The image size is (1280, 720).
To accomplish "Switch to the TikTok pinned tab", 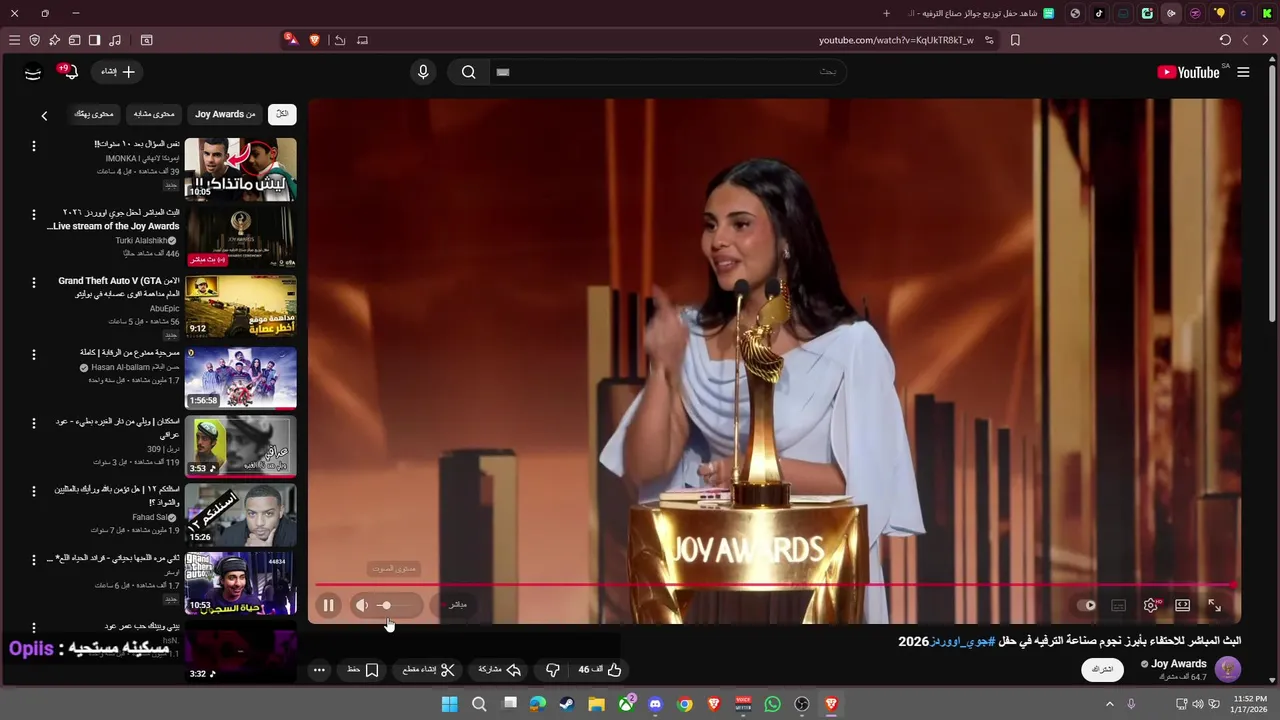I will pos(1099,13).
